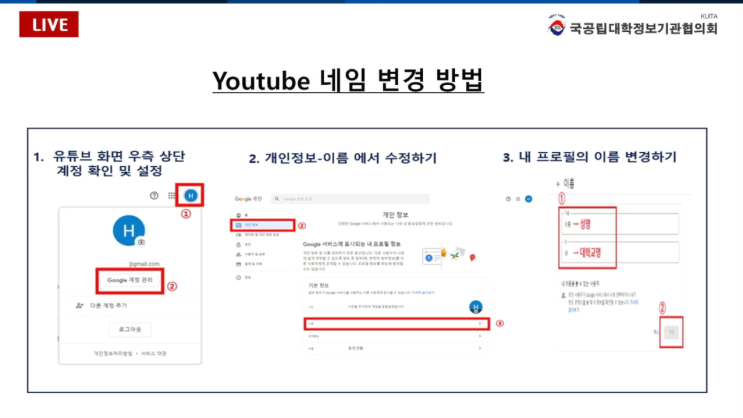Click the last name field marked 대학교명
The width and height of the screenshot is (743, 418).
[620, 253]
